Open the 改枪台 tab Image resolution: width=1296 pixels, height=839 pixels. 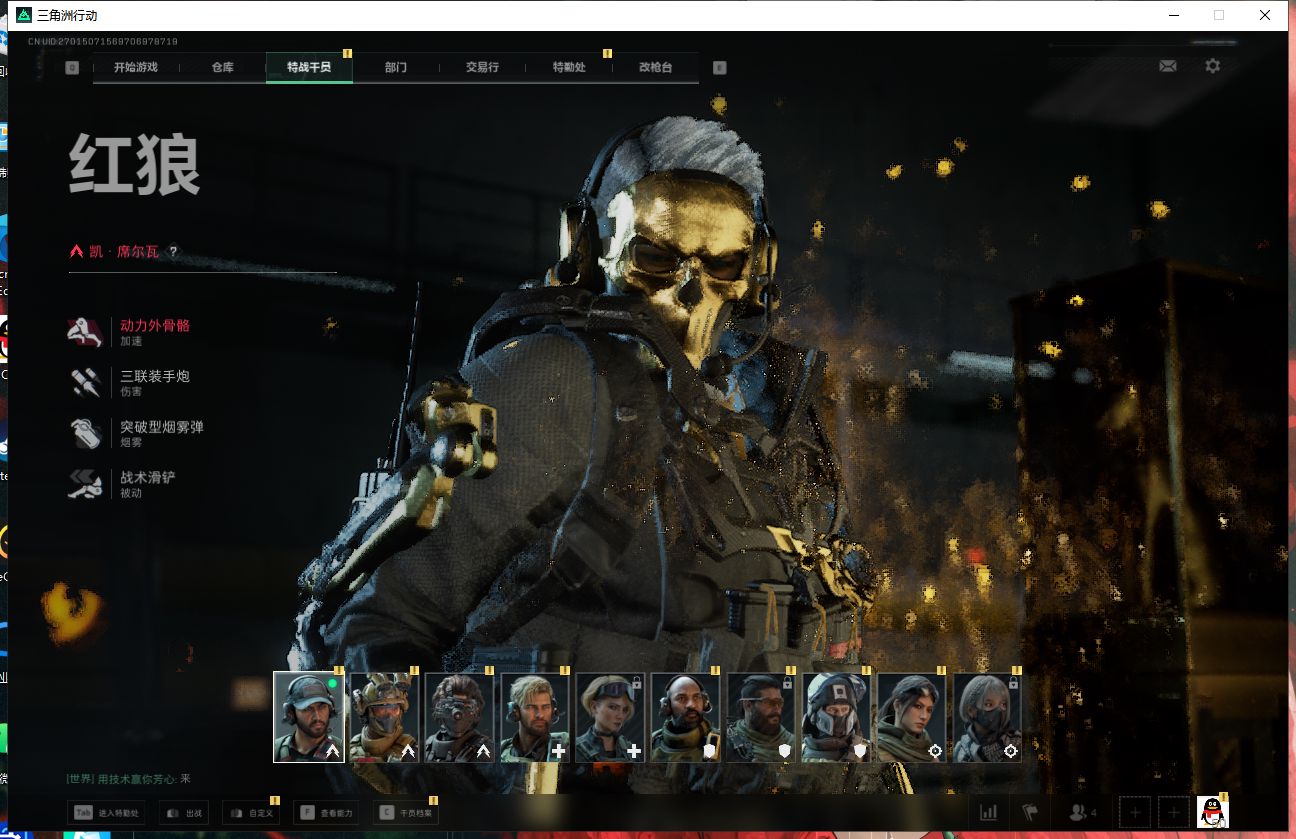point(655,68)
